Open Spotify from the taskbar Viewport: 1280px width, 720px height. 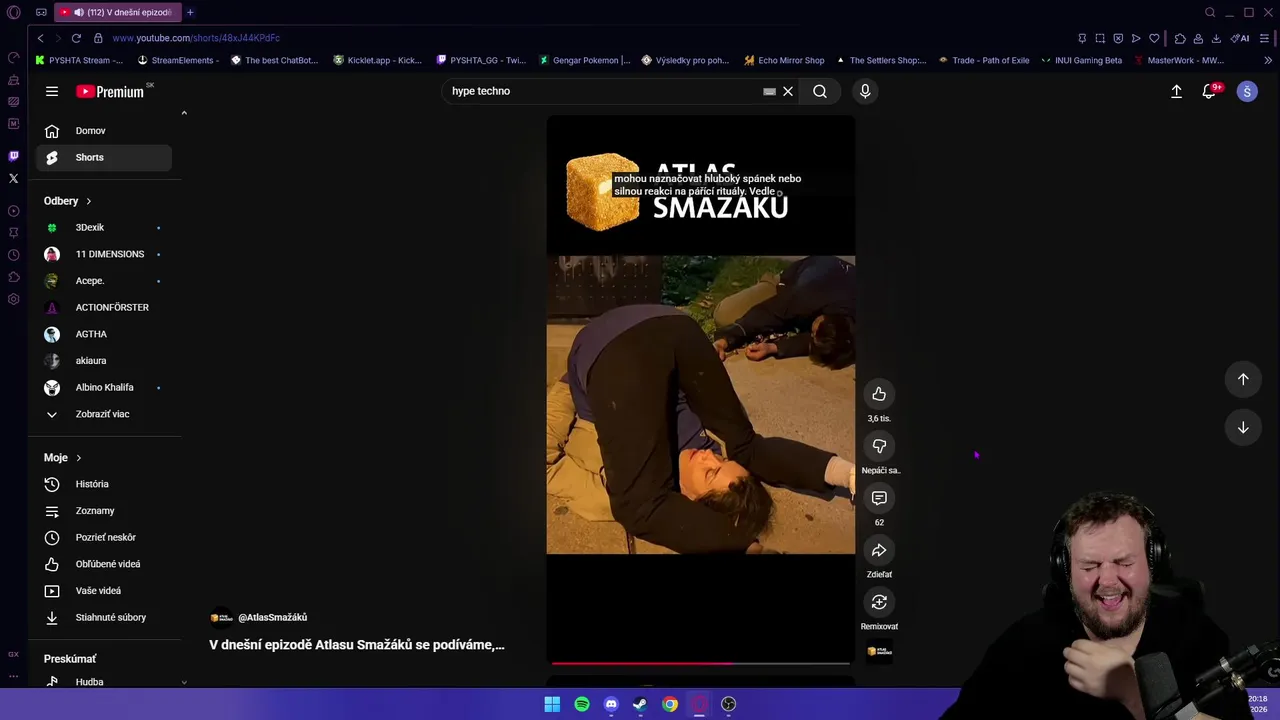click(x=582, y=704)
